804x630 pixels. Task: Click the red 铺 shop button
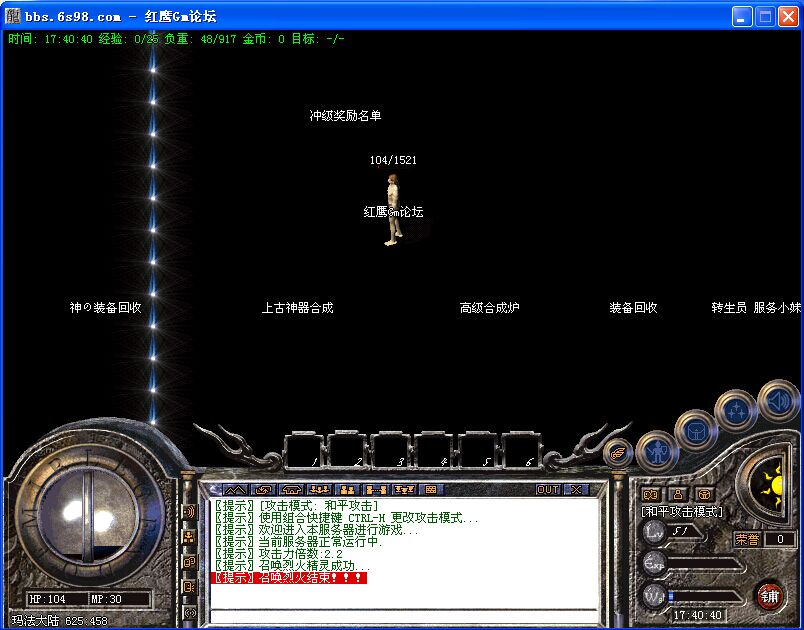[x=768, y=596]
